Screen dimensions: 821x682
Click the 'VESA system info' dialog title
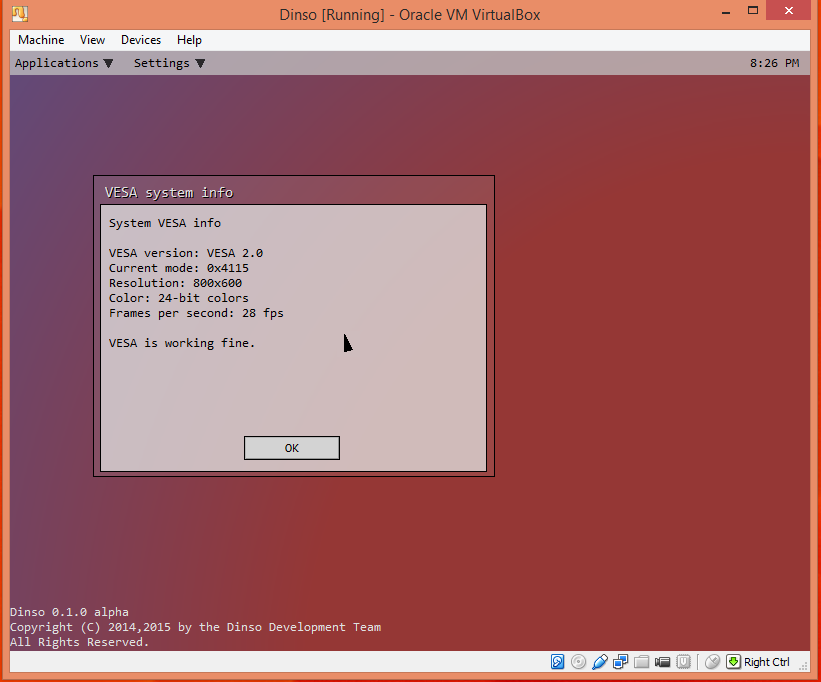(169, 193)
